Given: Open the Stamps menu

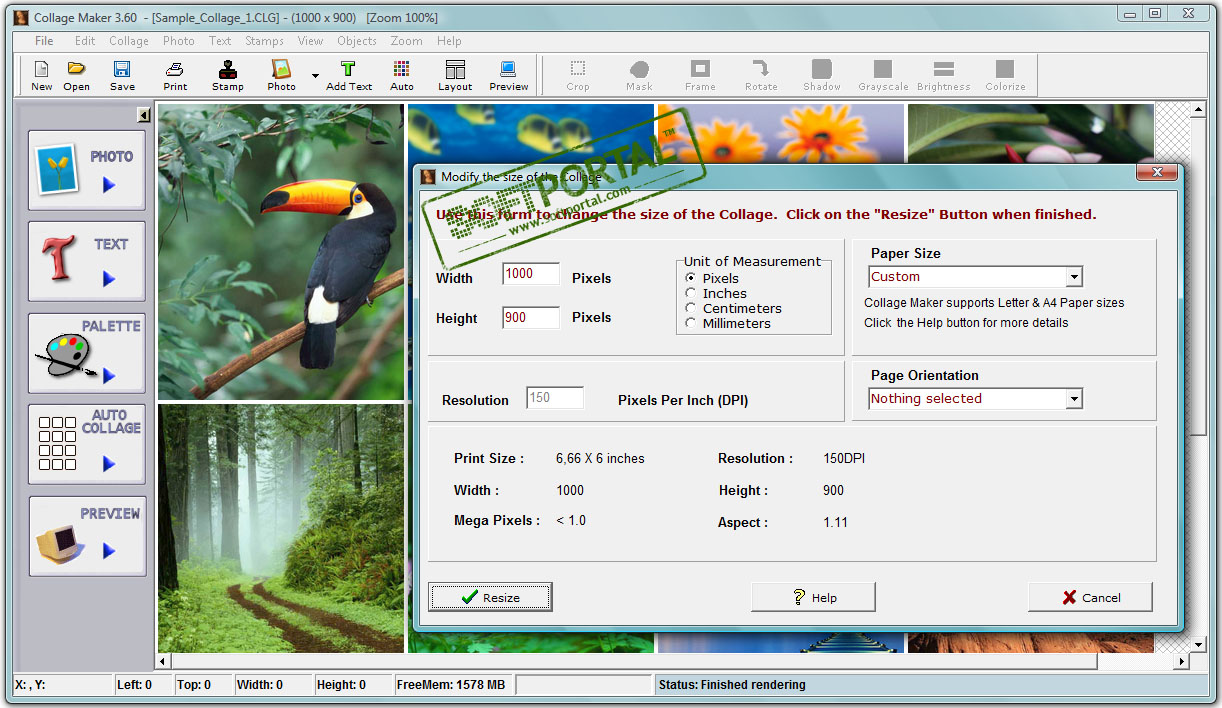Looking at the screenshot, I should [265, 41].
